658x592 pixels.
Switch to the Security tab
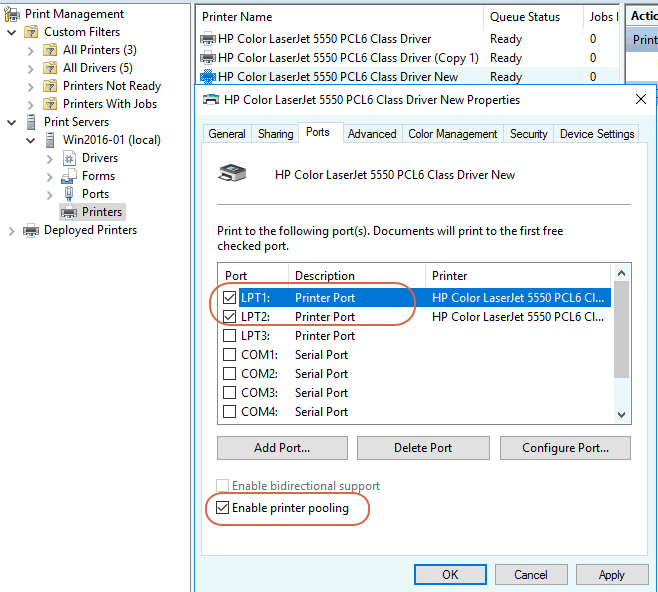[x=529, y=134]
